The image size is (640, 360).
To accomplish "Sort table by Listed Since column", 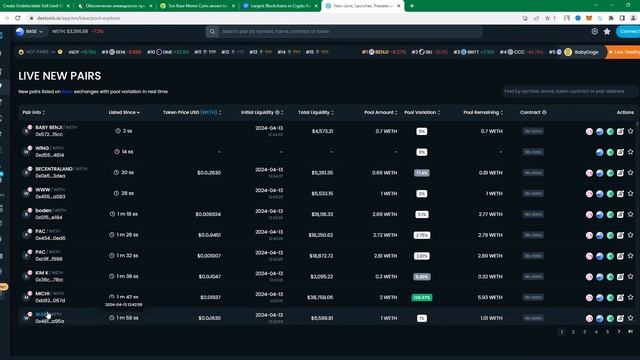I will click(x=124, y=112).
